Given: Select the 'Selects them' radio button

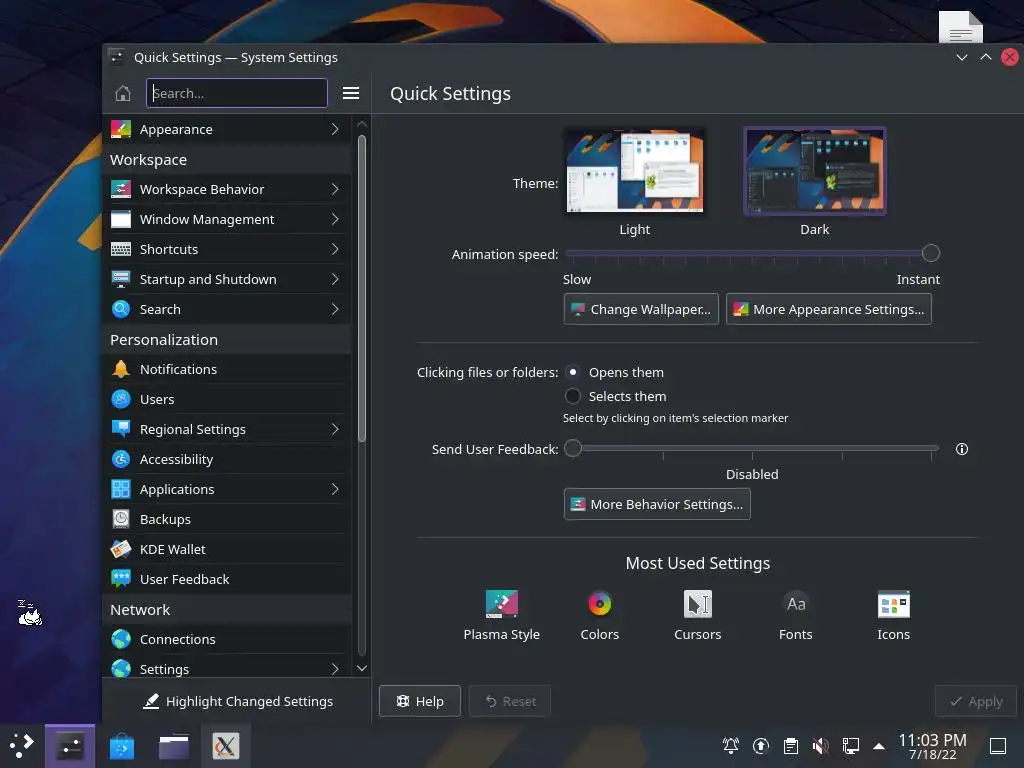Looking at the screenshot, I should coord(573,396).
